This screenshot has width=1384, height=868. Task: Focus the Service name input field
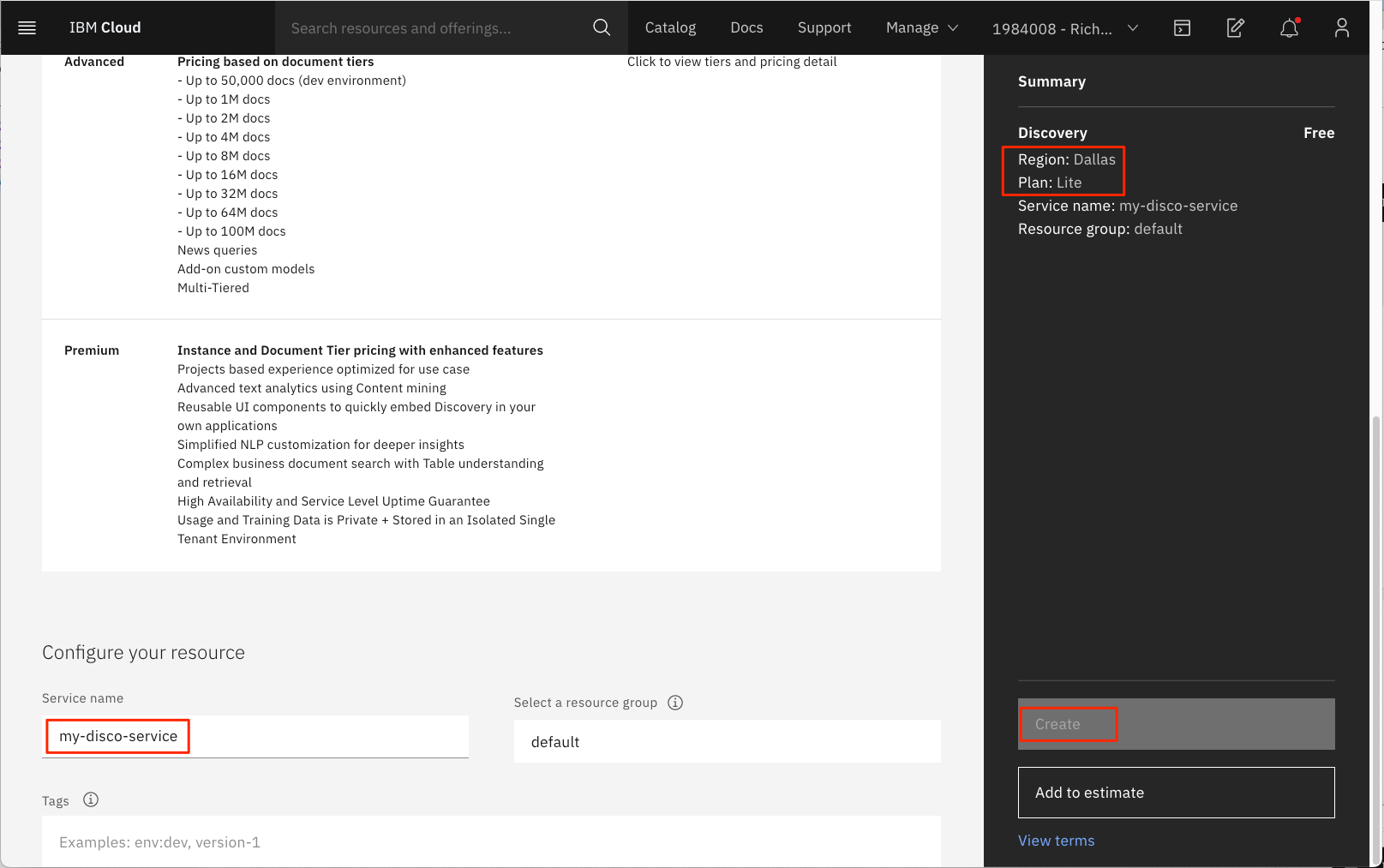[255, 736]
